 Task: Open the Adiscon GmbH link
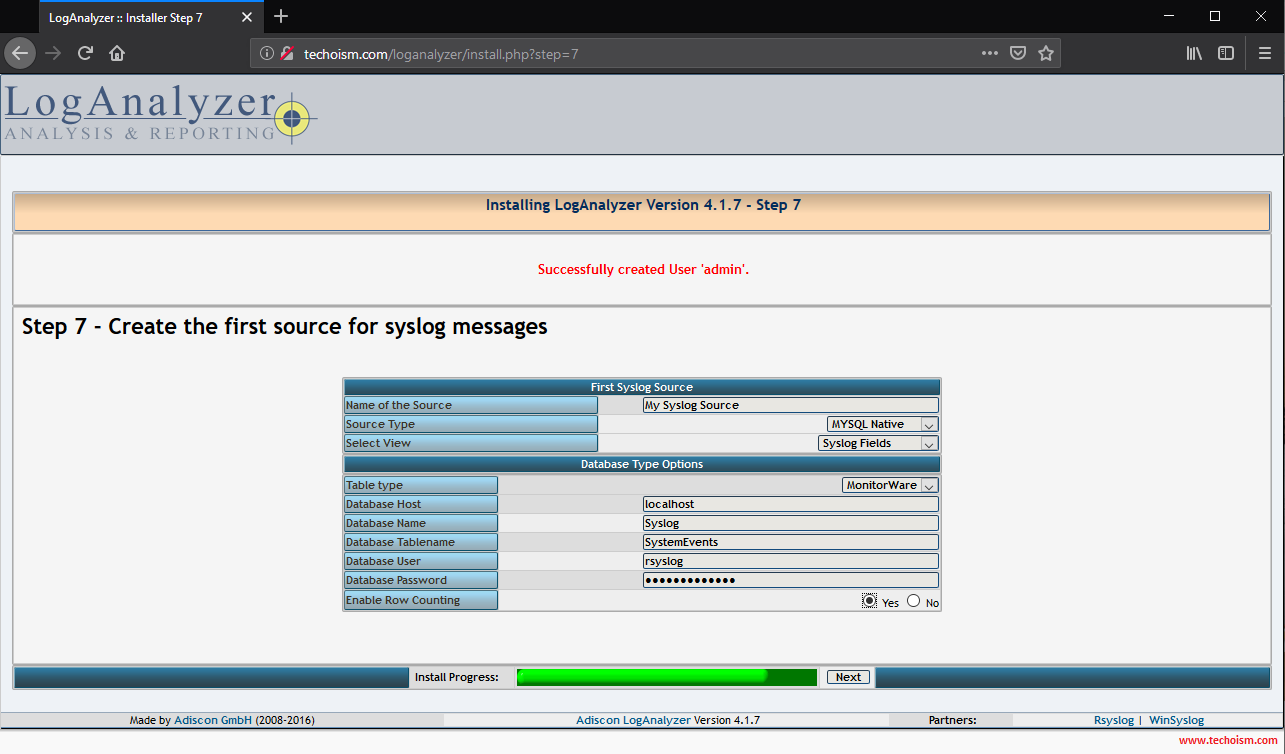coord(213,720)
